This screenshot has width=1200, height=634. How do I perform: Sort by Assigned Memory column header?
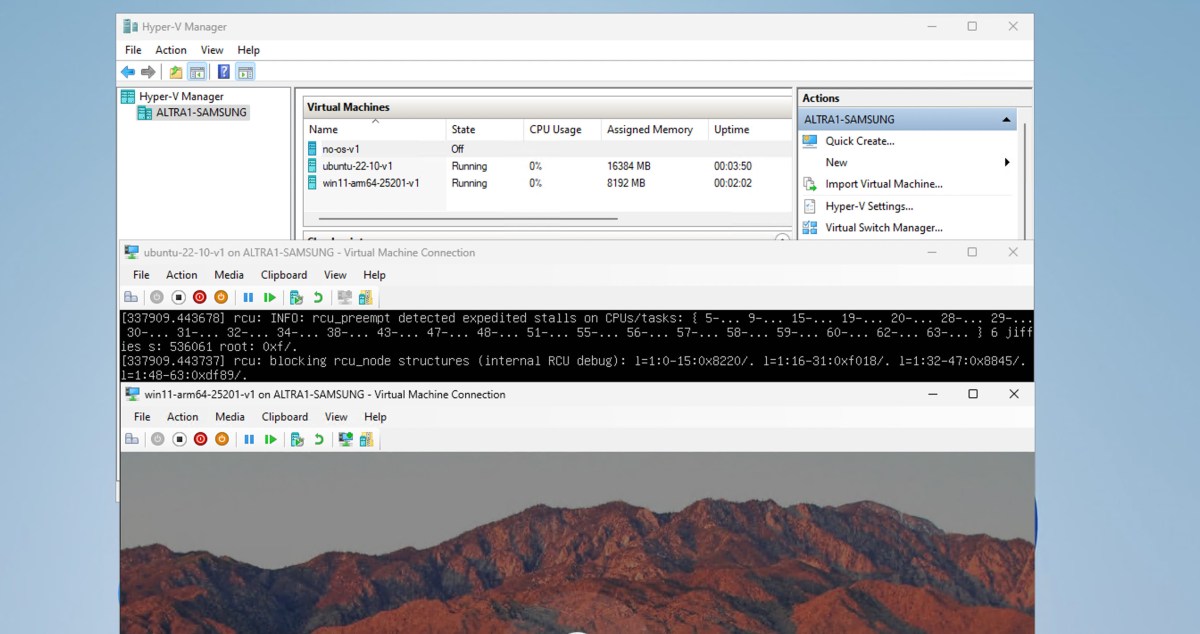tap(654, 129)
